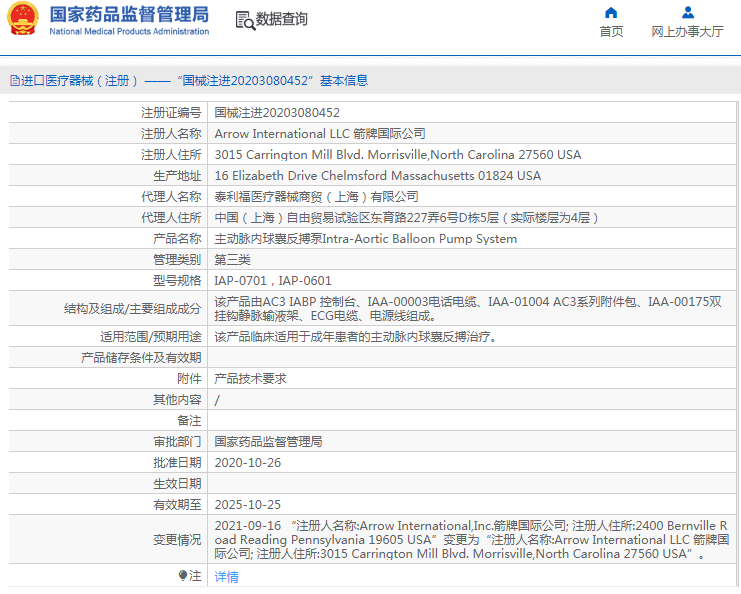Select the expiry date 2025-10-25 cell
The width and height of the screenshot is (741, 594).
(x=248, y=504)
